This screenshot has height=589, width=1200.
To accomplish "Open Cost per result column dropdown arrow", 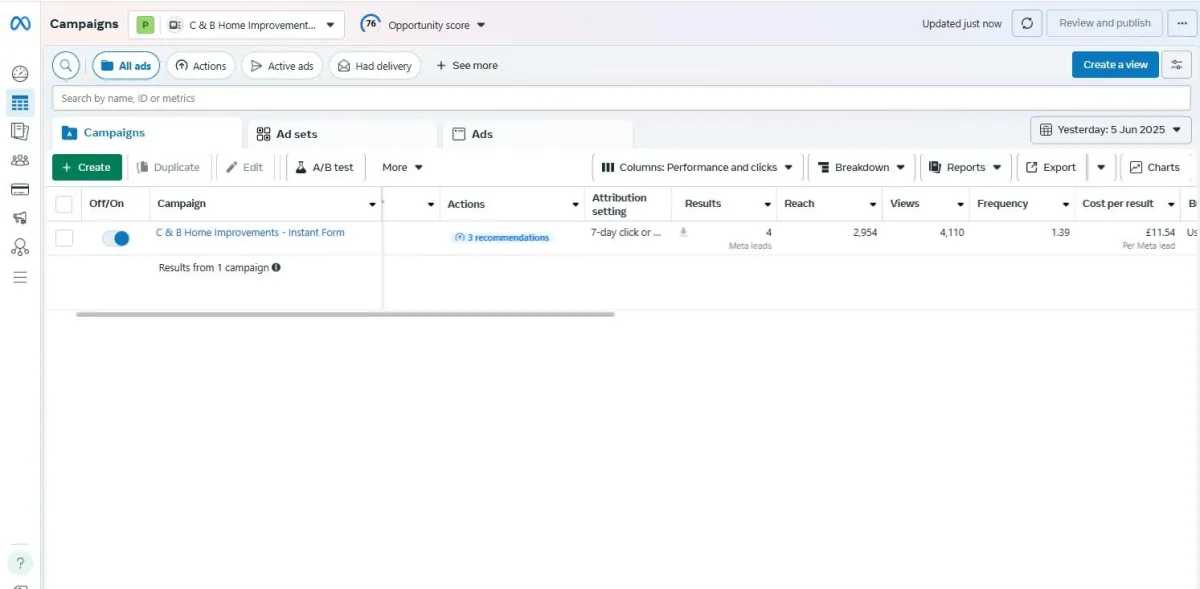I will [x=1171, y=204].
